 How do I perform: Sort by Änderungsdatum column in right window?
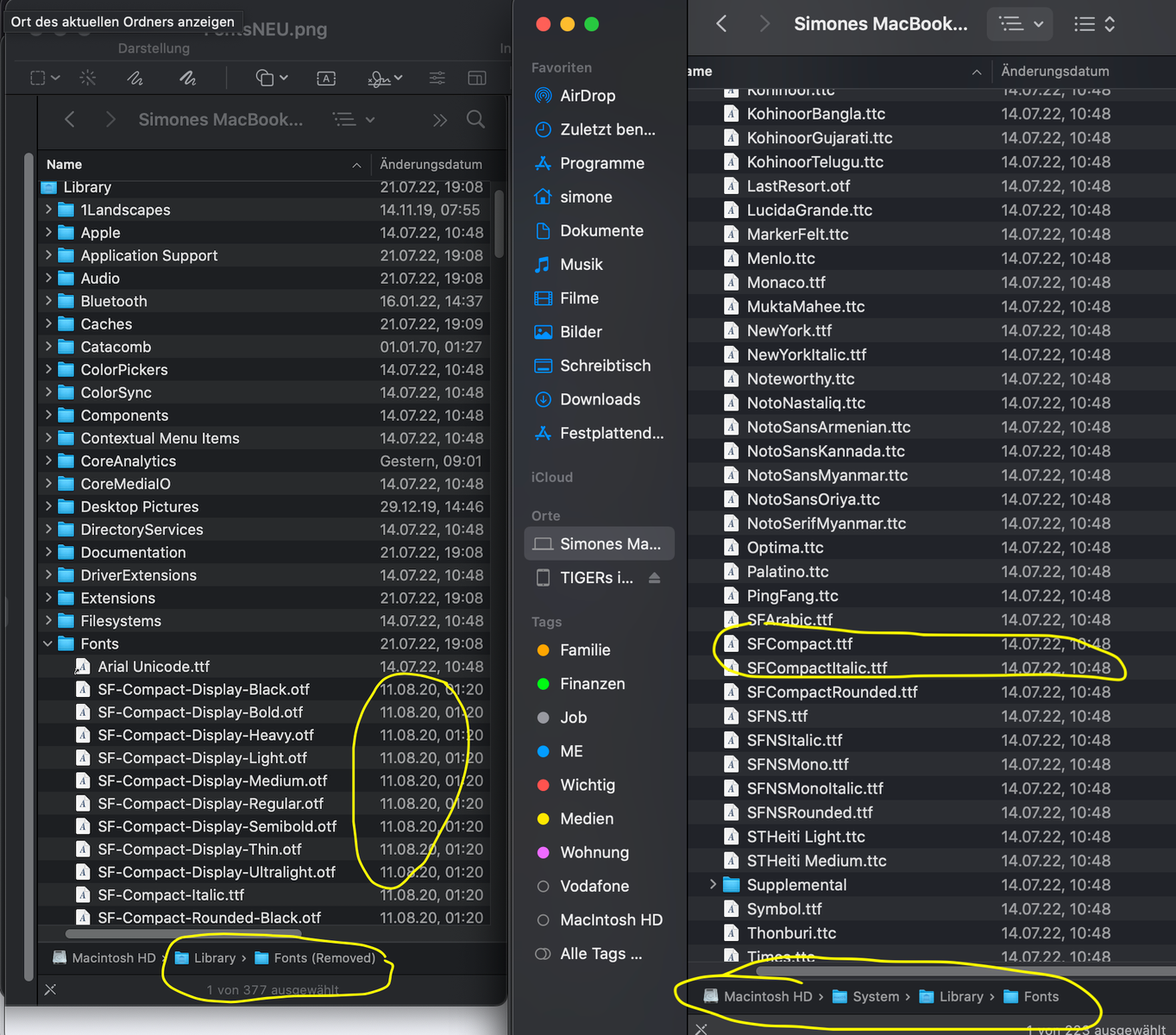point(1054,72)
